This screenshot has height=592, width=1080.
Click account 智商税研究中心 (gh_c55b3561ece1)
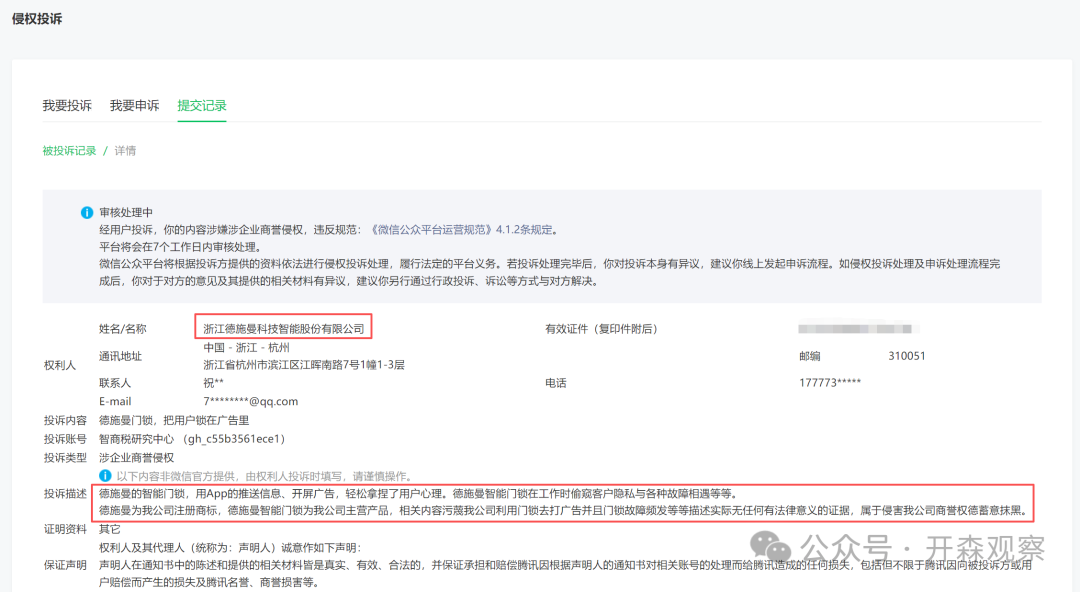(x=192, y=438)
